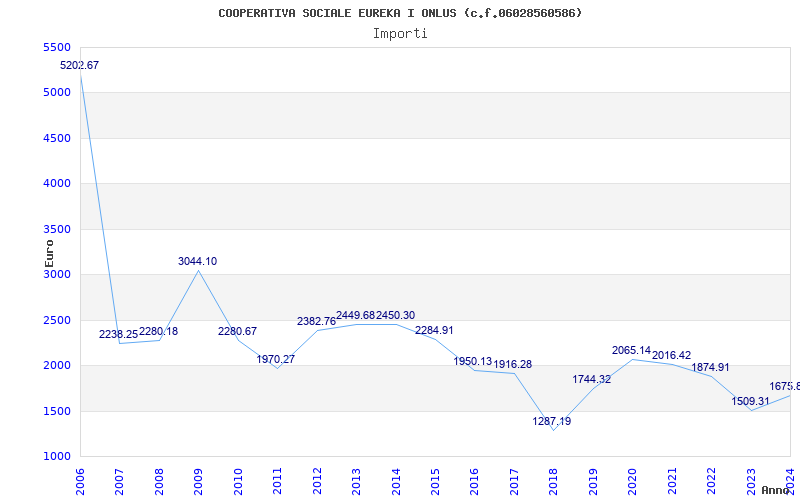
Task: Click the x-axis year 2018
Action: [x=554, y=482]
